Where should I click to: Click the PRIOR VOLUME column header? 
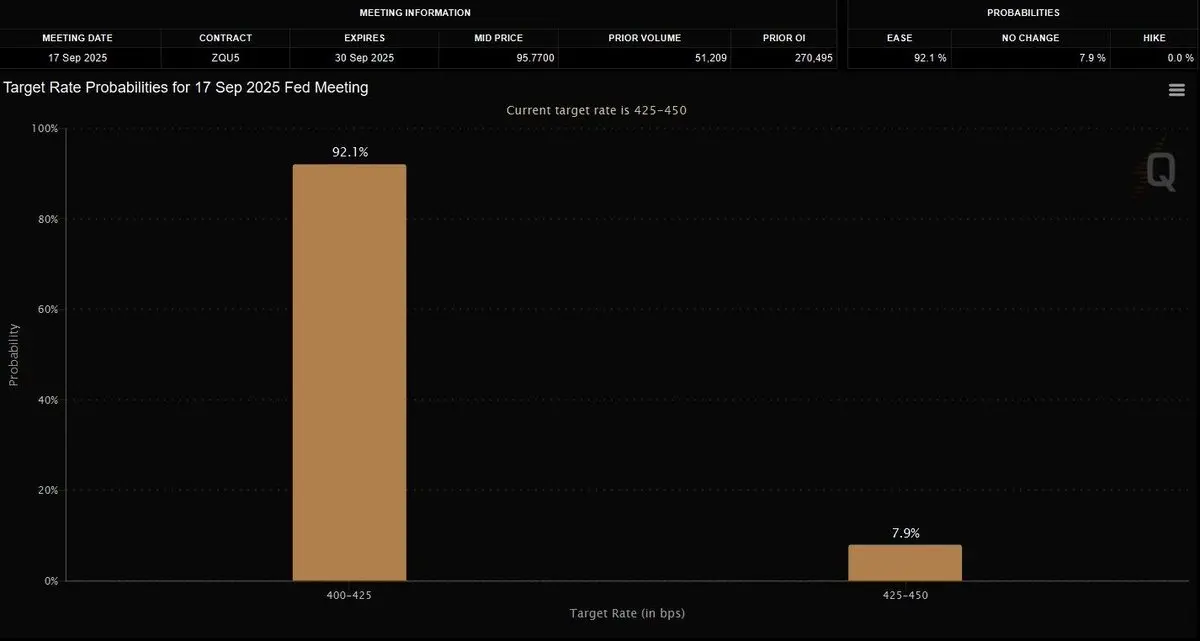644,38
